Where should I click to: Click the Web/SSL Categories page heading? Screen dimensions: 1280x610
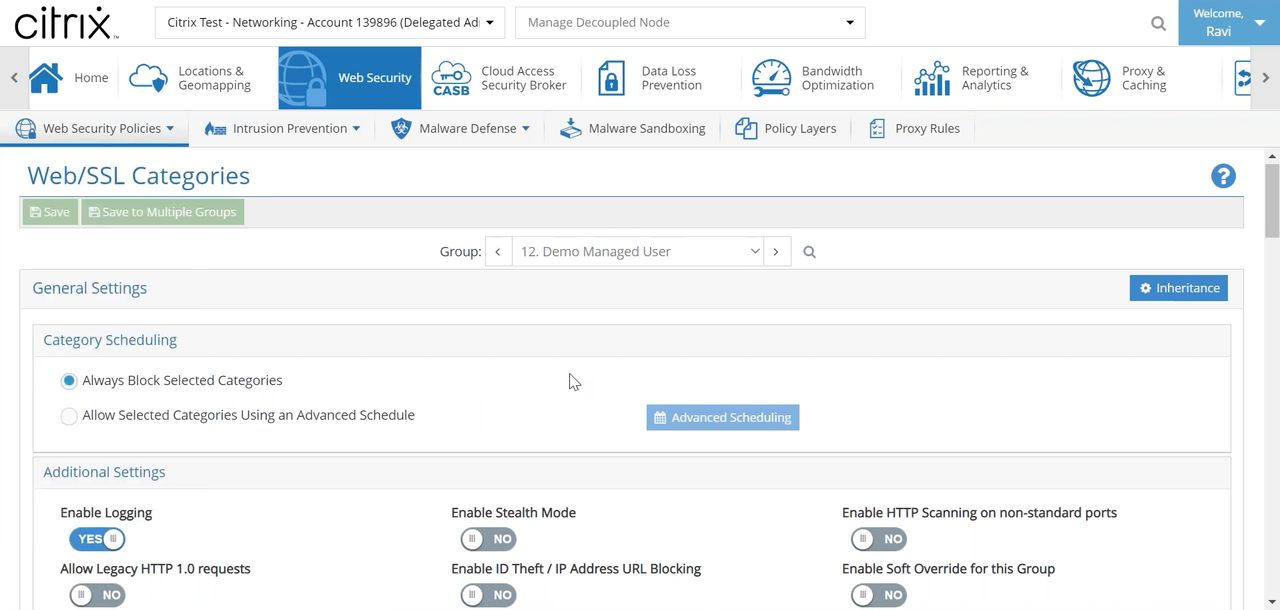click(x=138, y=176)
